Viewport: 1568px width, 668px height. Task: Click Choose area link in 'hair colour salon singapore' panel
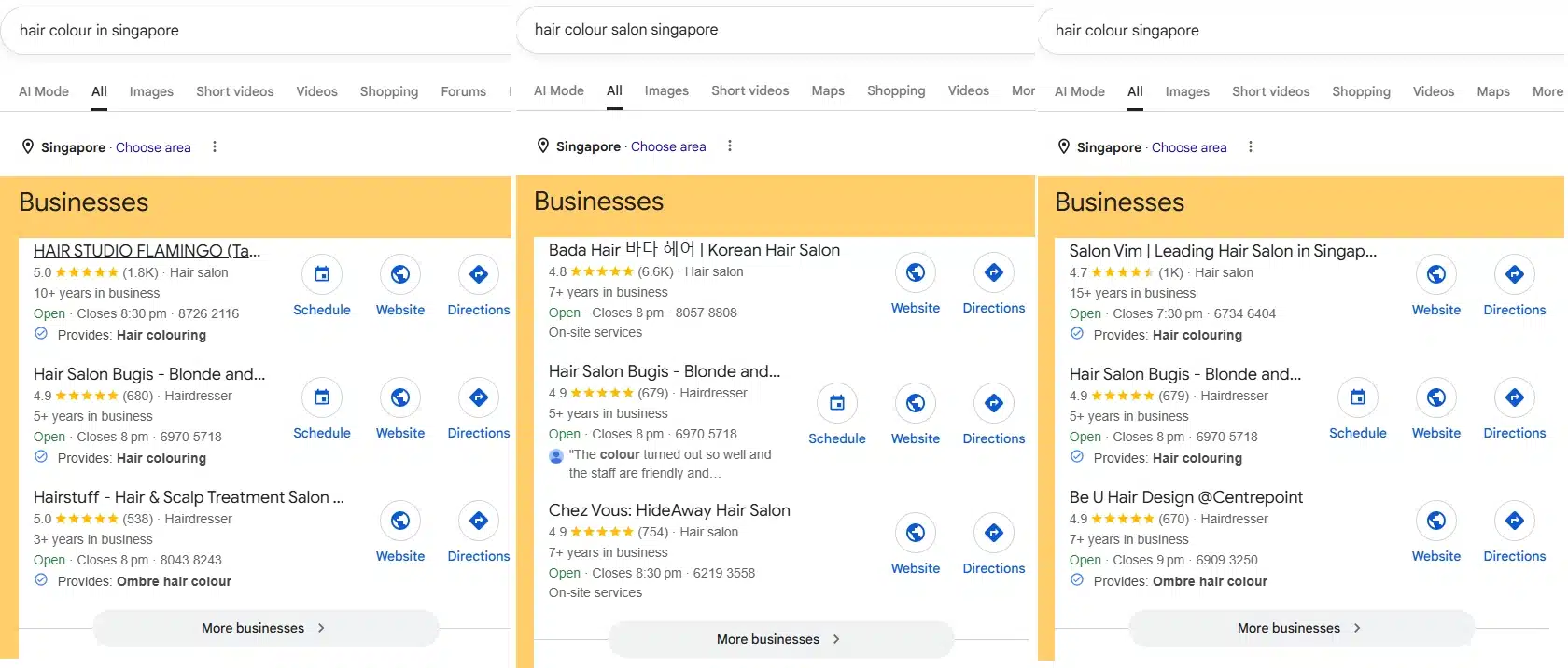coord(668,146)
